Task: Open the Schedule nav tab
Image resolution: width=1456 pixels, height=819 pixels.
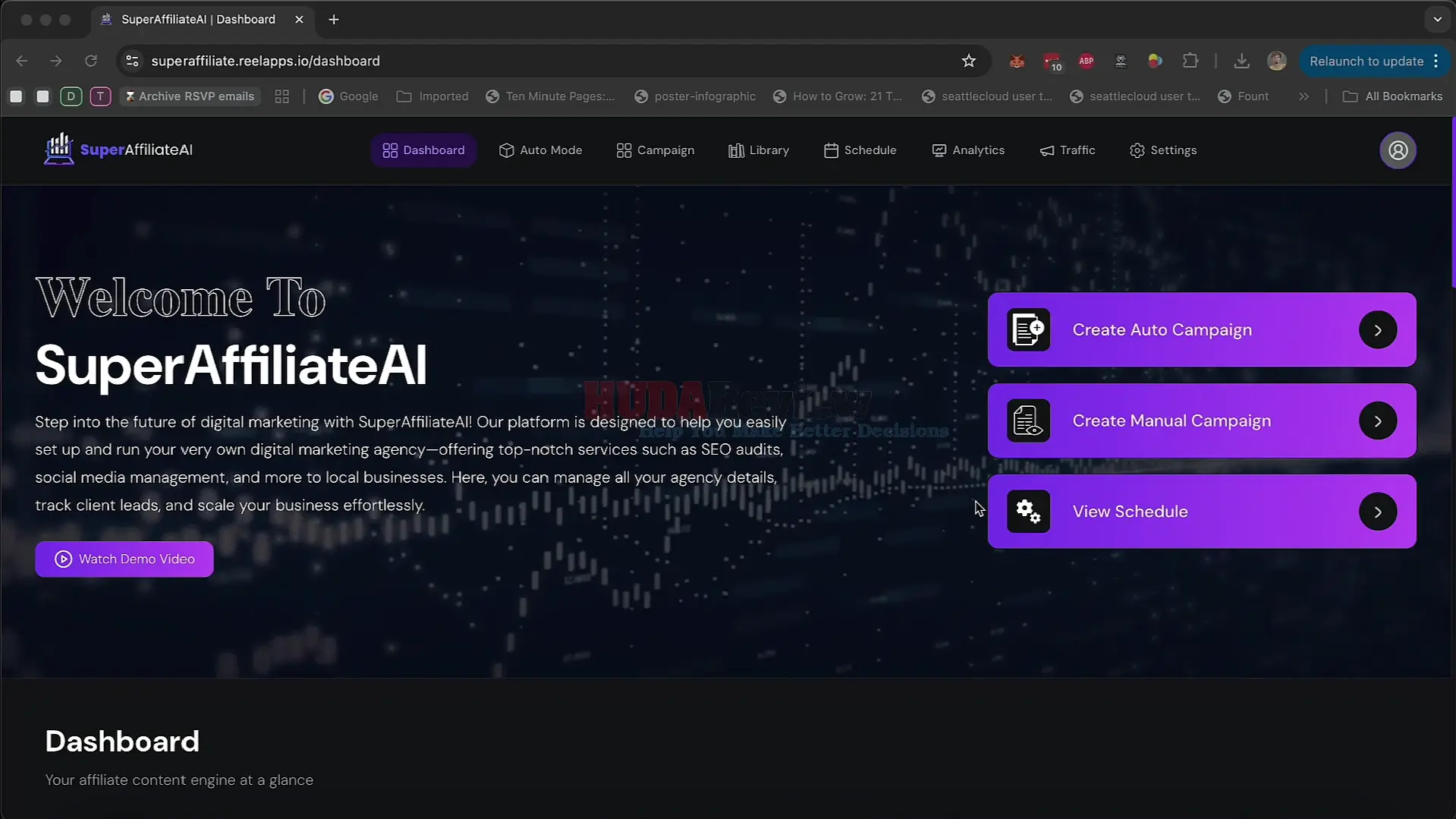Action: tap(860, 150)
